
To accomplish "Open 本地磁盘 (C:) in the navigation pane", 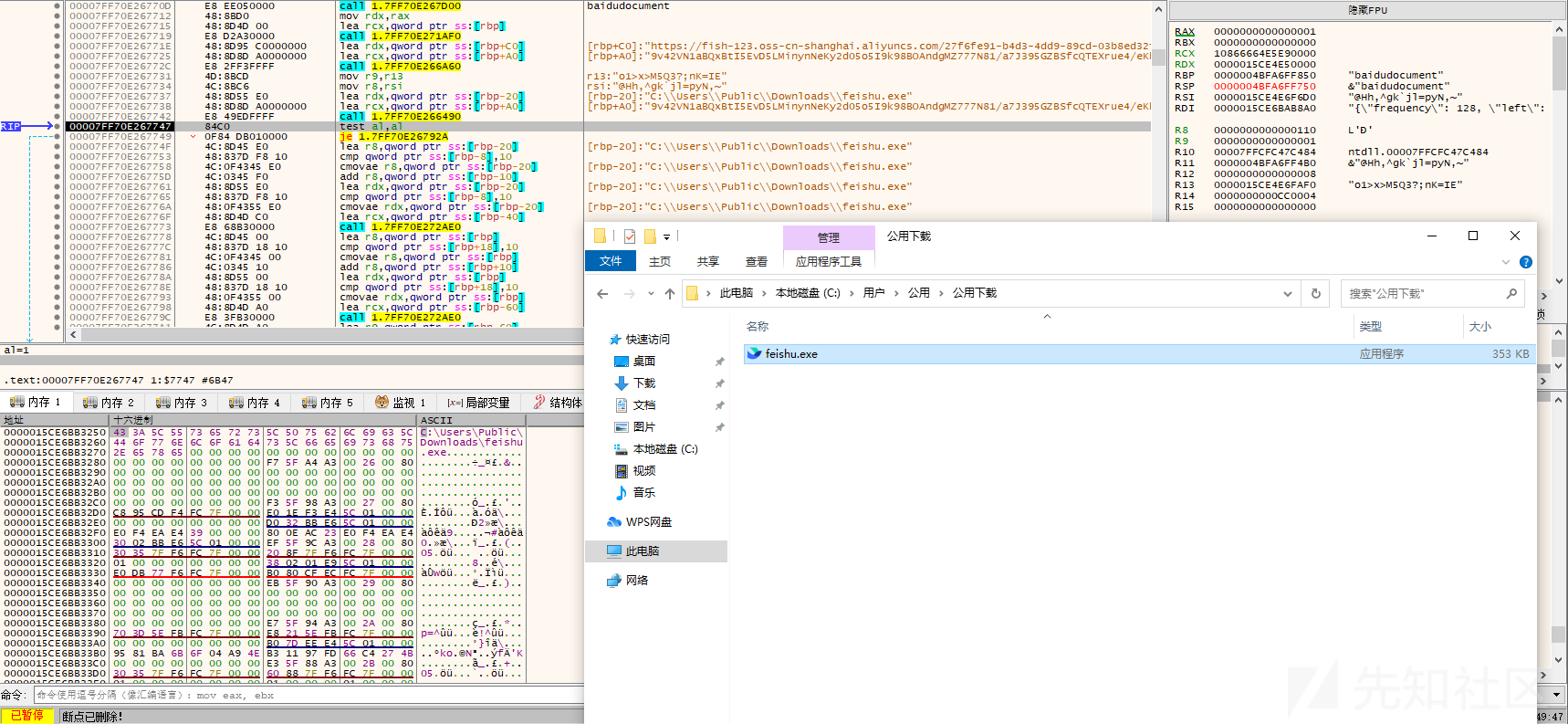I will (665, 449).
